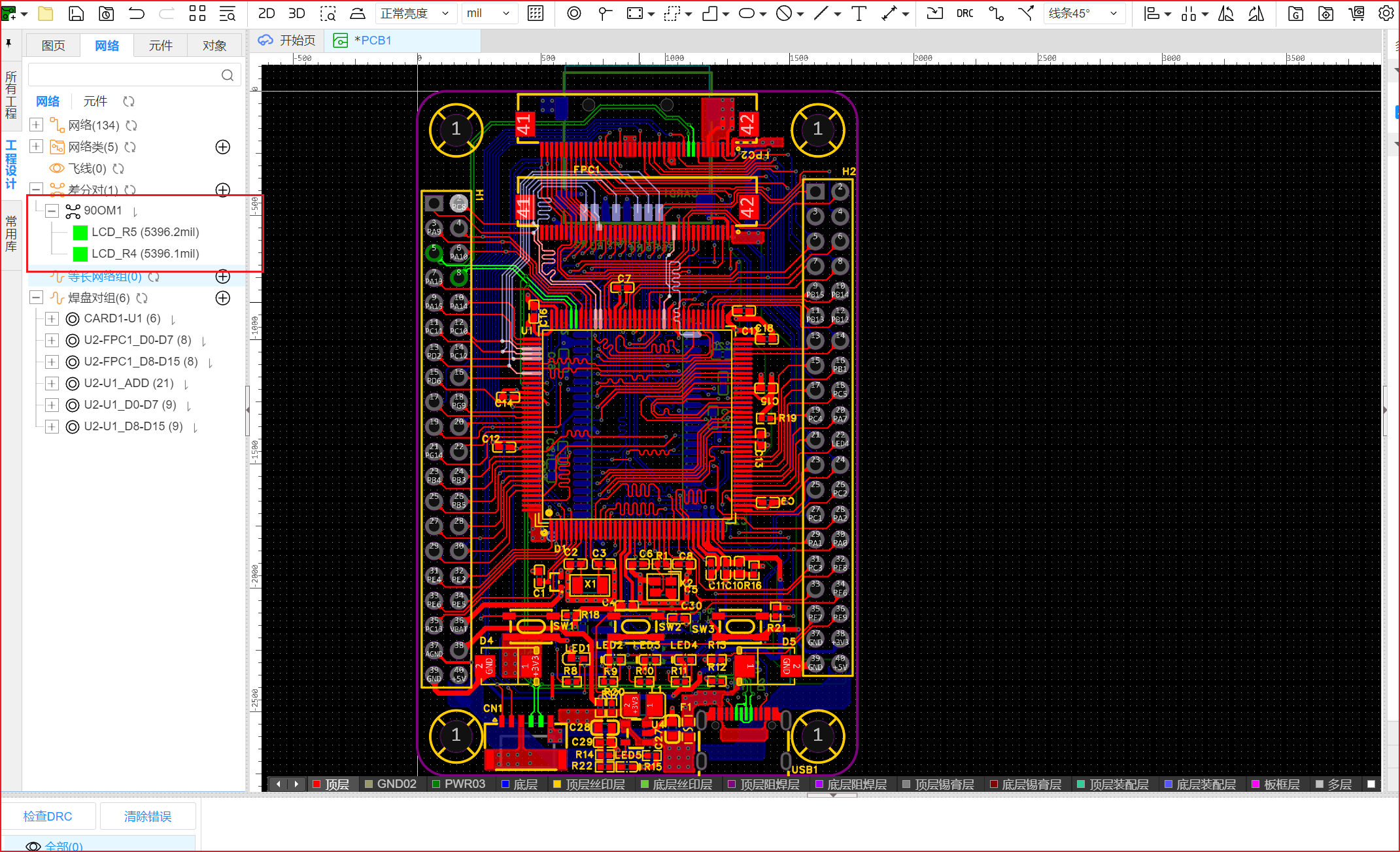Viewport: 1400px width, 852px height.
Task: Expand the CARD1-U1 (6) pad group
Action: point(52,319)
